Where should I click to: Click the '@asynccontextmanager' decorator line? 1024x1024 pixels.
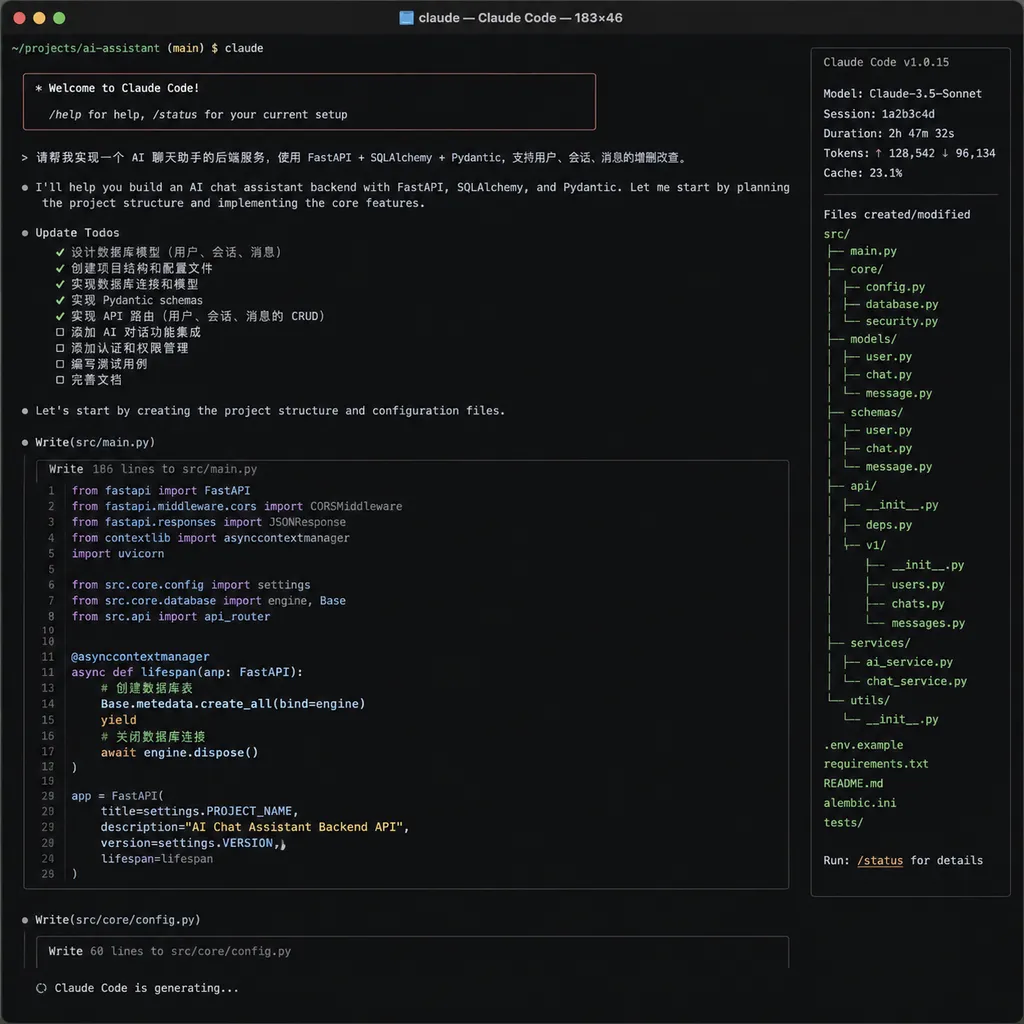[140, 657]
